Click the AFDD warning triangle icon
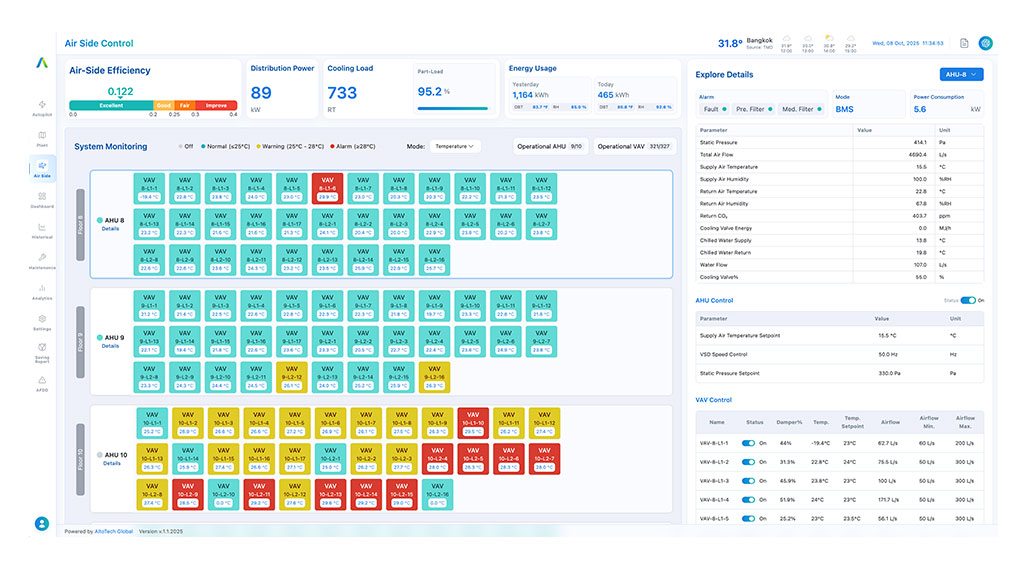This screenshot has height=570, width=1024. click(42, 382)
